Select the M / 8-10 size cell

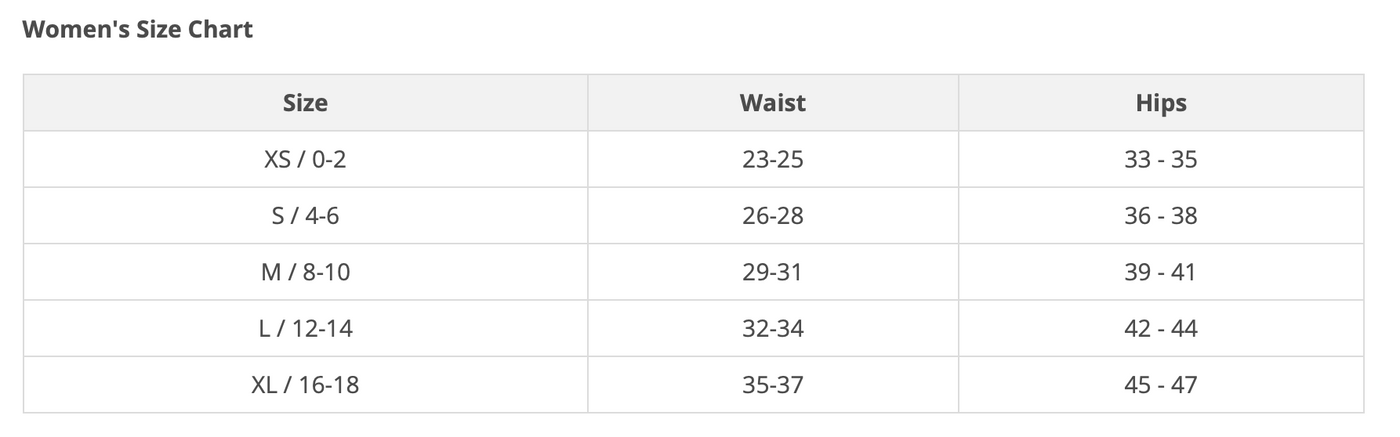pos(305,272)
